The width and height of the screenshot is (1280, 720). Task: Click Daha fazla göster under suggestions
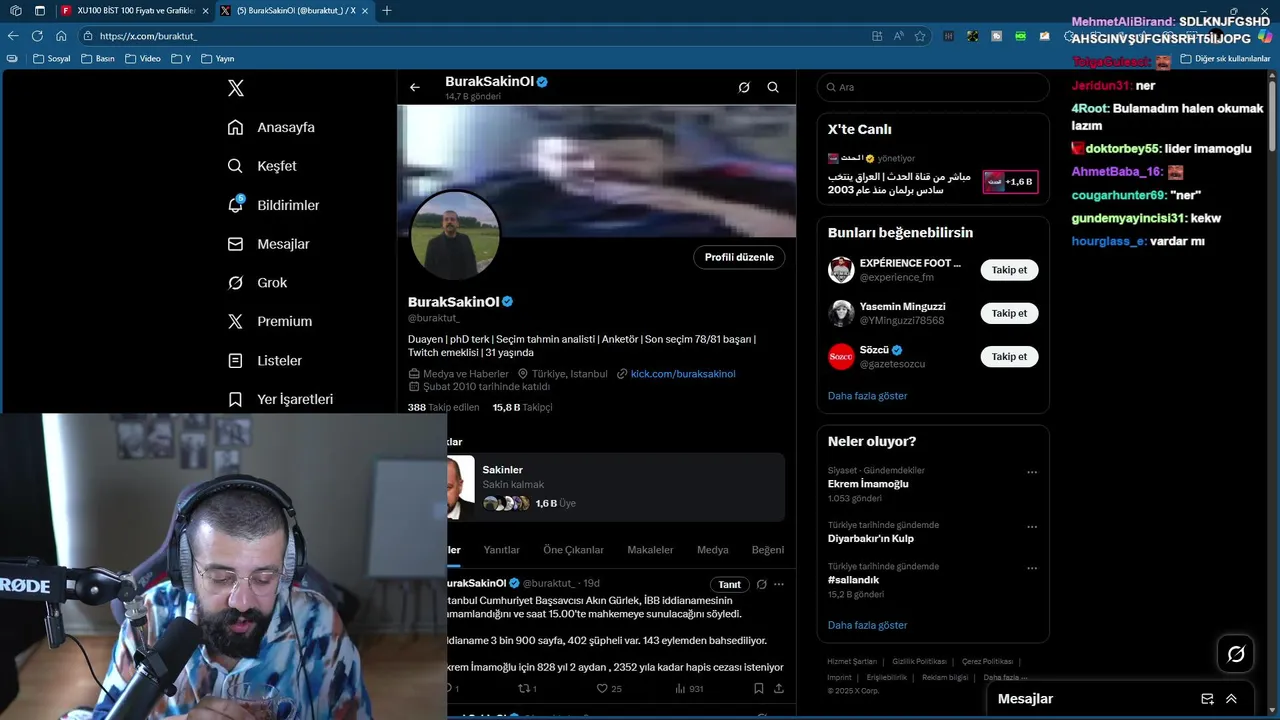[867, 396]
